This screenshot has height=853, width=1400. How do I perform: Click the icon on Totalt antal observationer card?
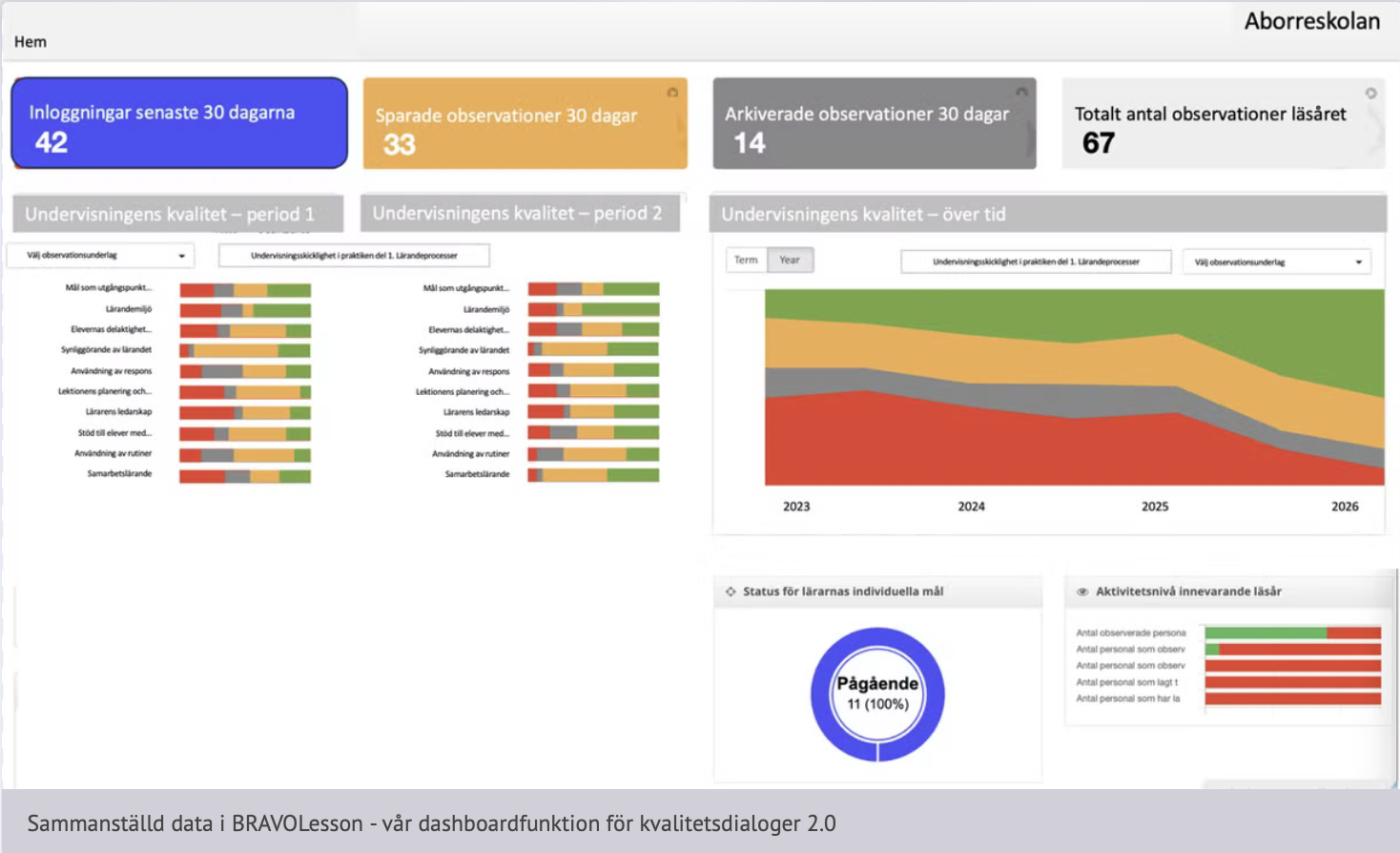[x=1370, y=94]
